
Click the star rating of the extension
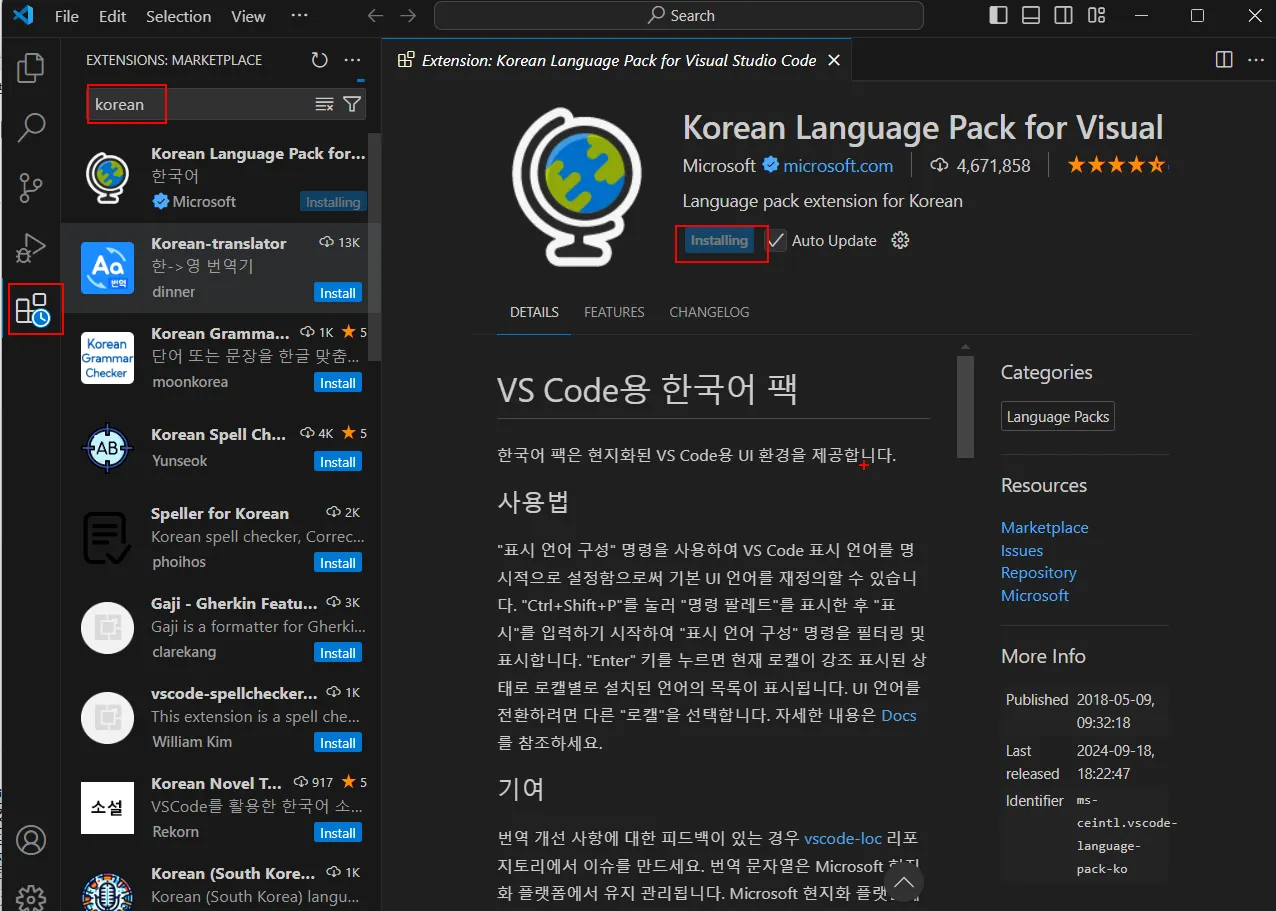click(1117, 165)
